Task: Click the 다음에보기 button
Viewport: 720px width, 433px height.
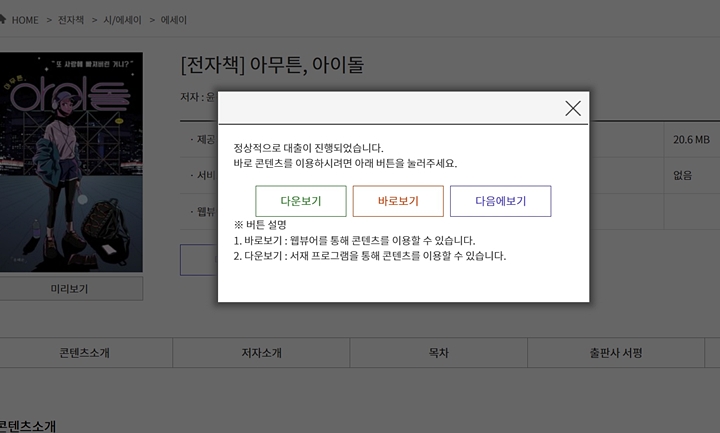Action: [501, 201]
